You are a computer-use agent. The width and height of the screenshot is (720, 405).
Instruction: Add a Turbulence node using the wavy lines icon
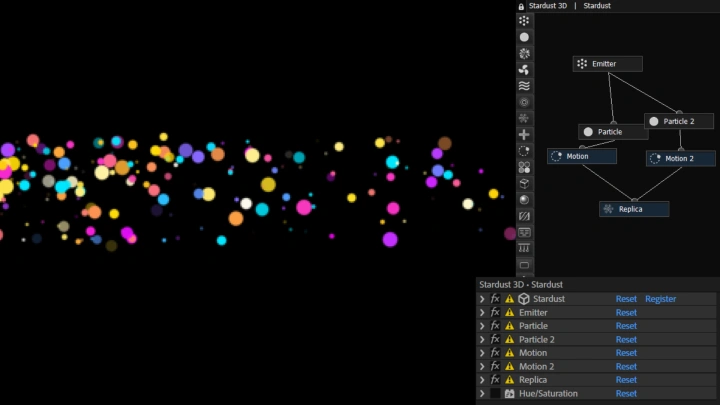524,86
